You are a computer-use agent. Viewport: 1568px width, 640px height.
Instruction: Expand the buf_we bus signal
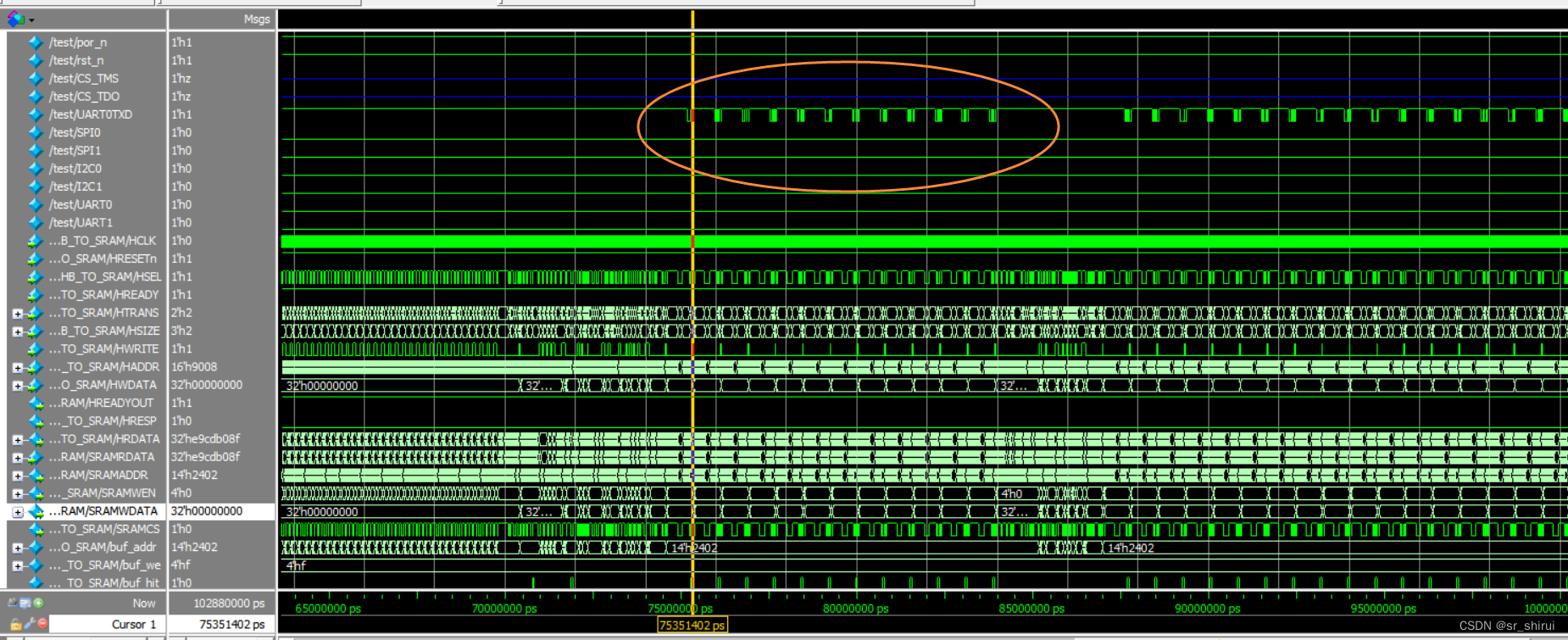click(17, 565)
